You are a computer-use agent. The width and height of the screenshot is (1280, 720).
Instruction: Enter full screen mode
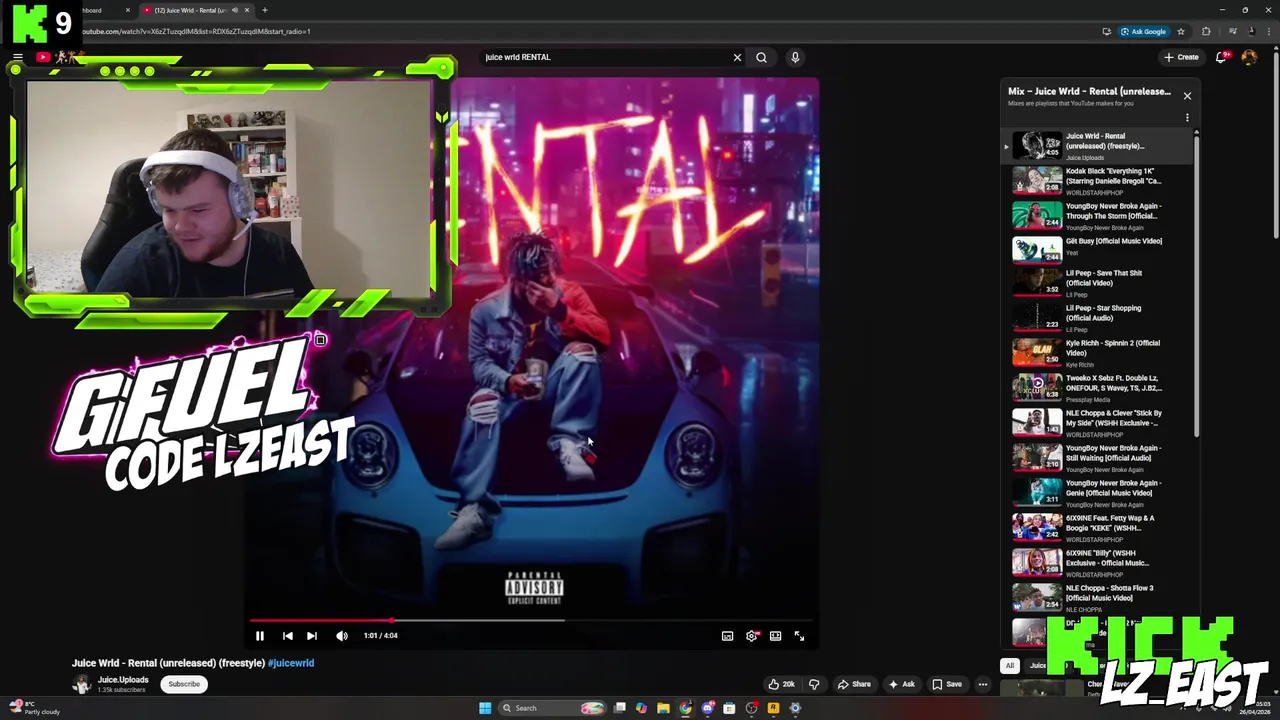[x=799, y=636]
